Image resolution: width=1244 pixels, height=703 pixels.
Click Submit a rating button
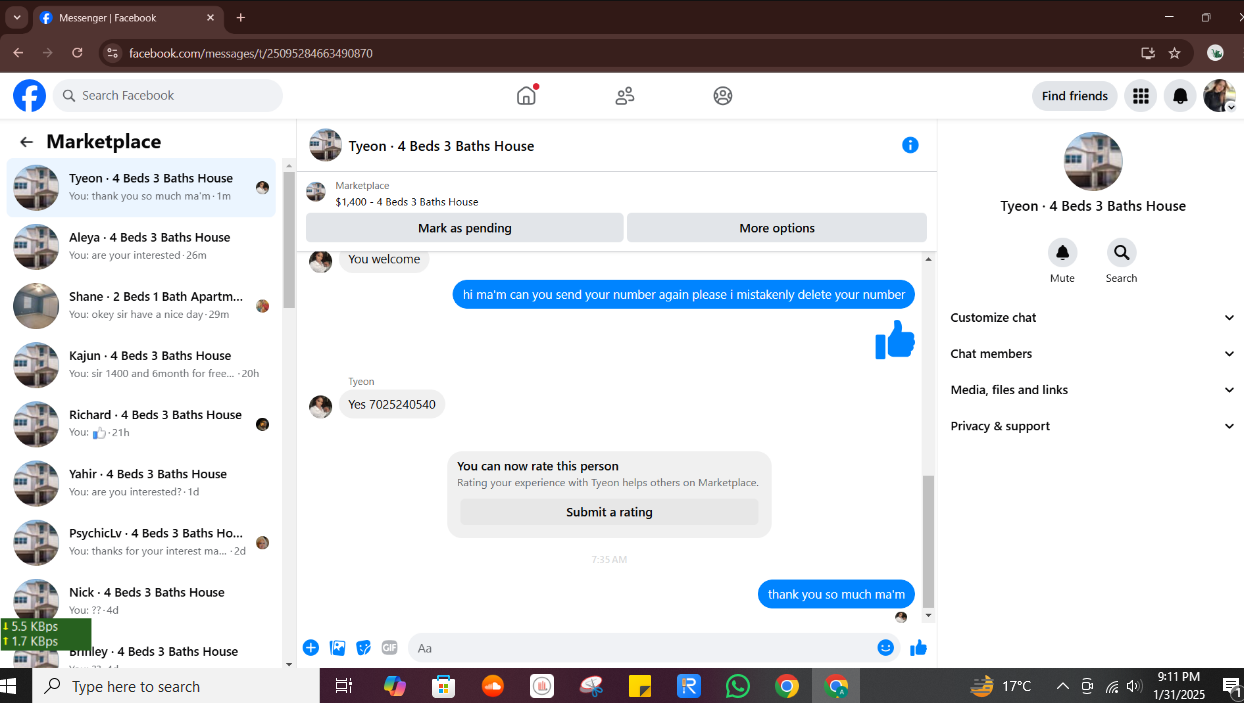609,512
